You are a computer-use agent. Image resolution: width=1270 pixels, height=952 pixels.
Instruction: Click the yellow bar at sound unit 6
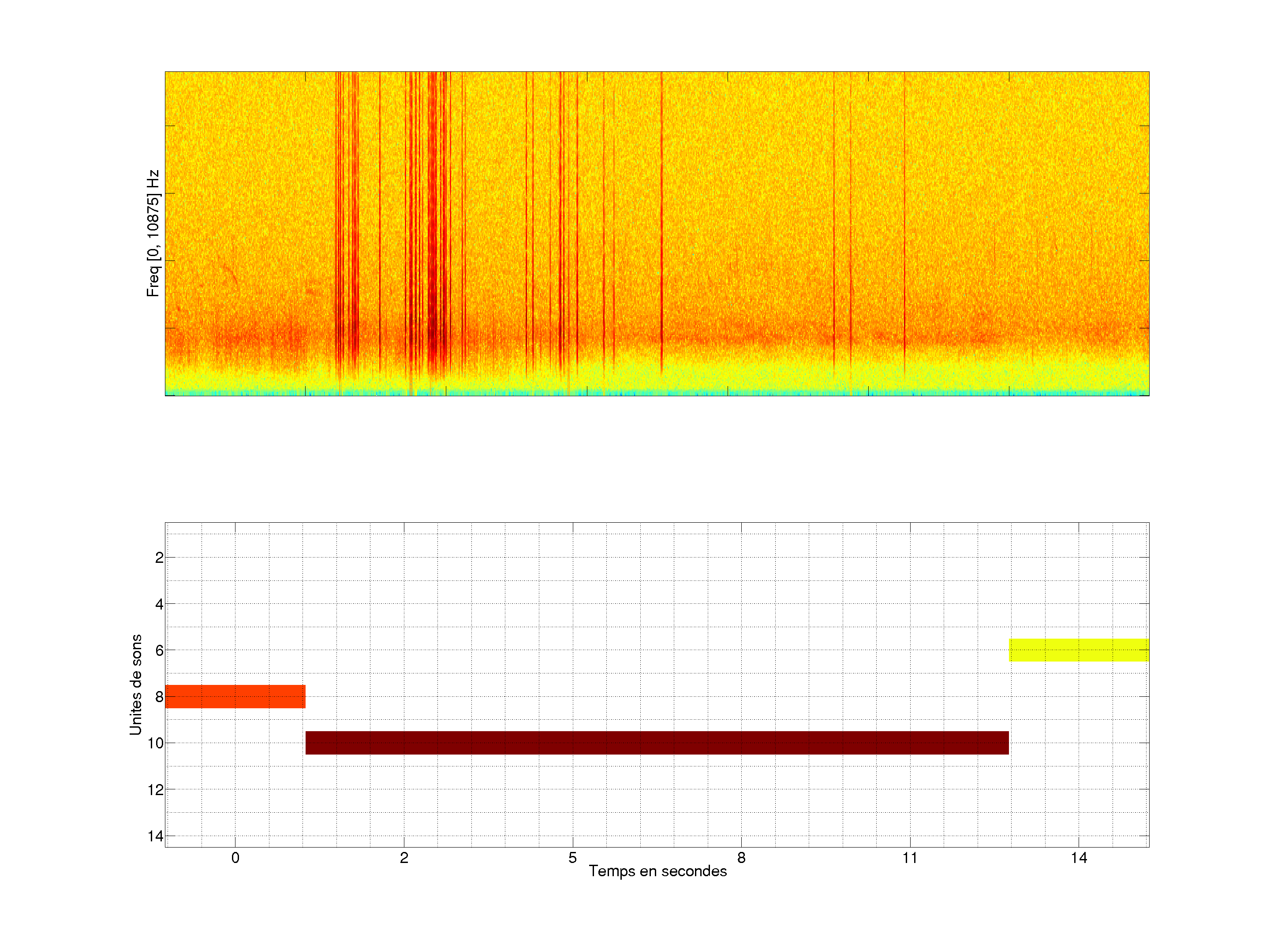tap(1079, 650)
